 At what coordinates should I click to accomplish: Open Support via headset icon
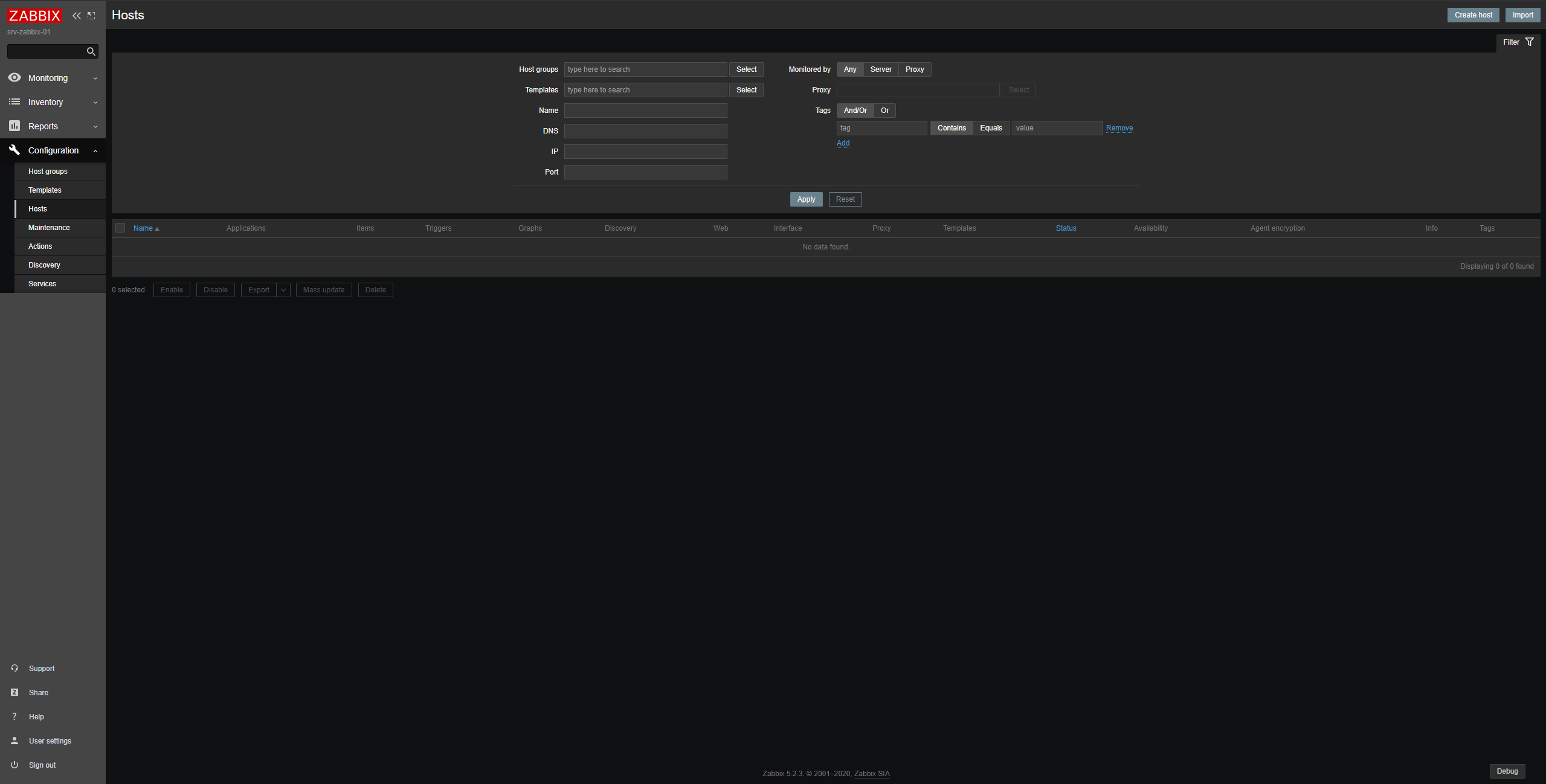14,668
